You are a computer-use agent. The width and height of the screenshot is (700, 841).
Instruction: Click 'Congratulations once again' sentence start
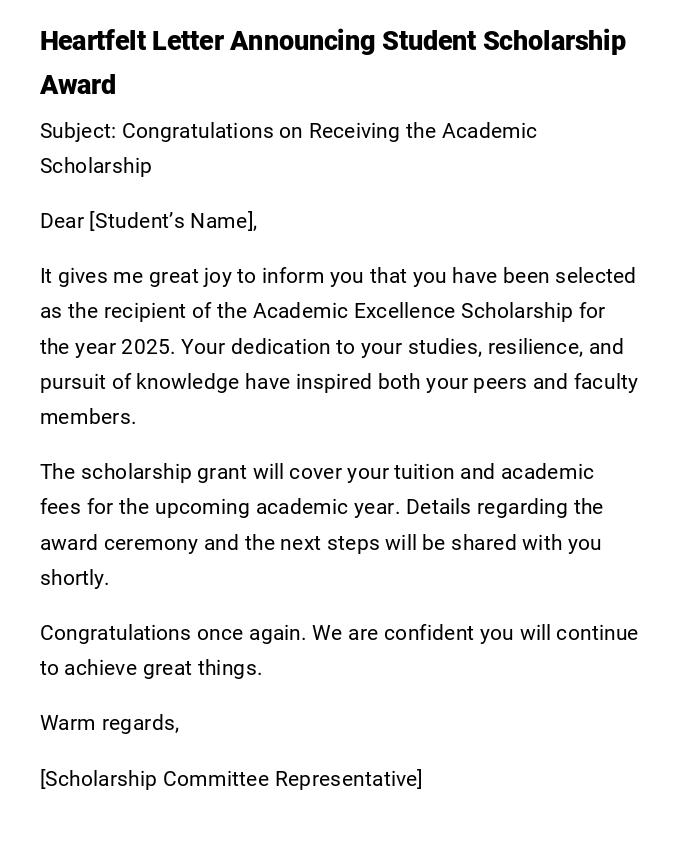pyautogui.click(x=173, y=634)
